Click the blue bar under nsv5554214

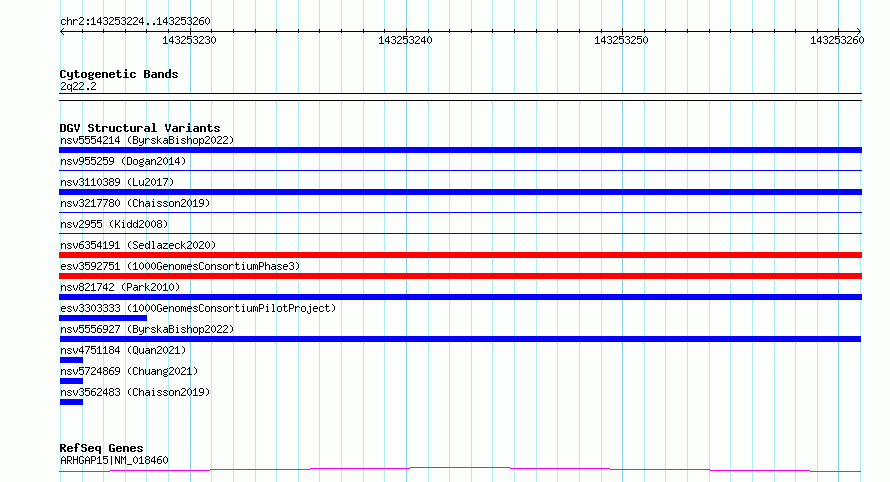point(460,150)
